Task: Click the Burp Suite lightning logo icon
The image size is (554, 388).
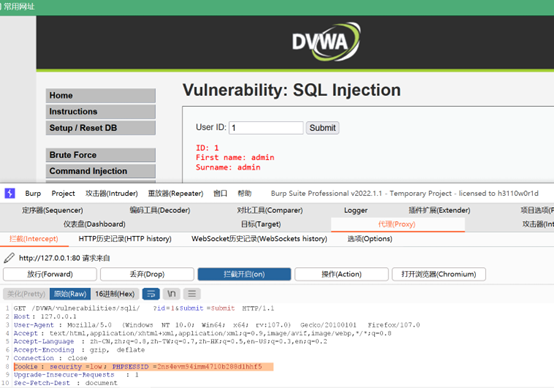Action: (10, 193)
